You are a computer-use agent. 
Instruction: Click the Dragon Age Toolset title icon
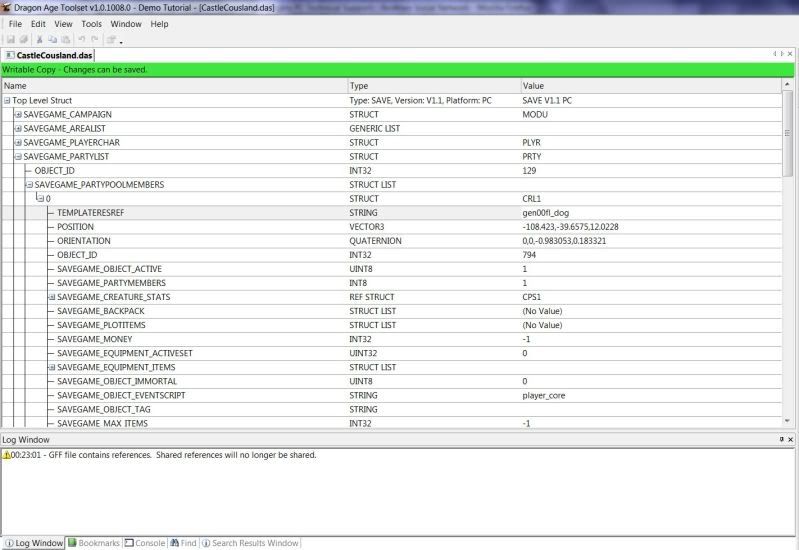6,7
